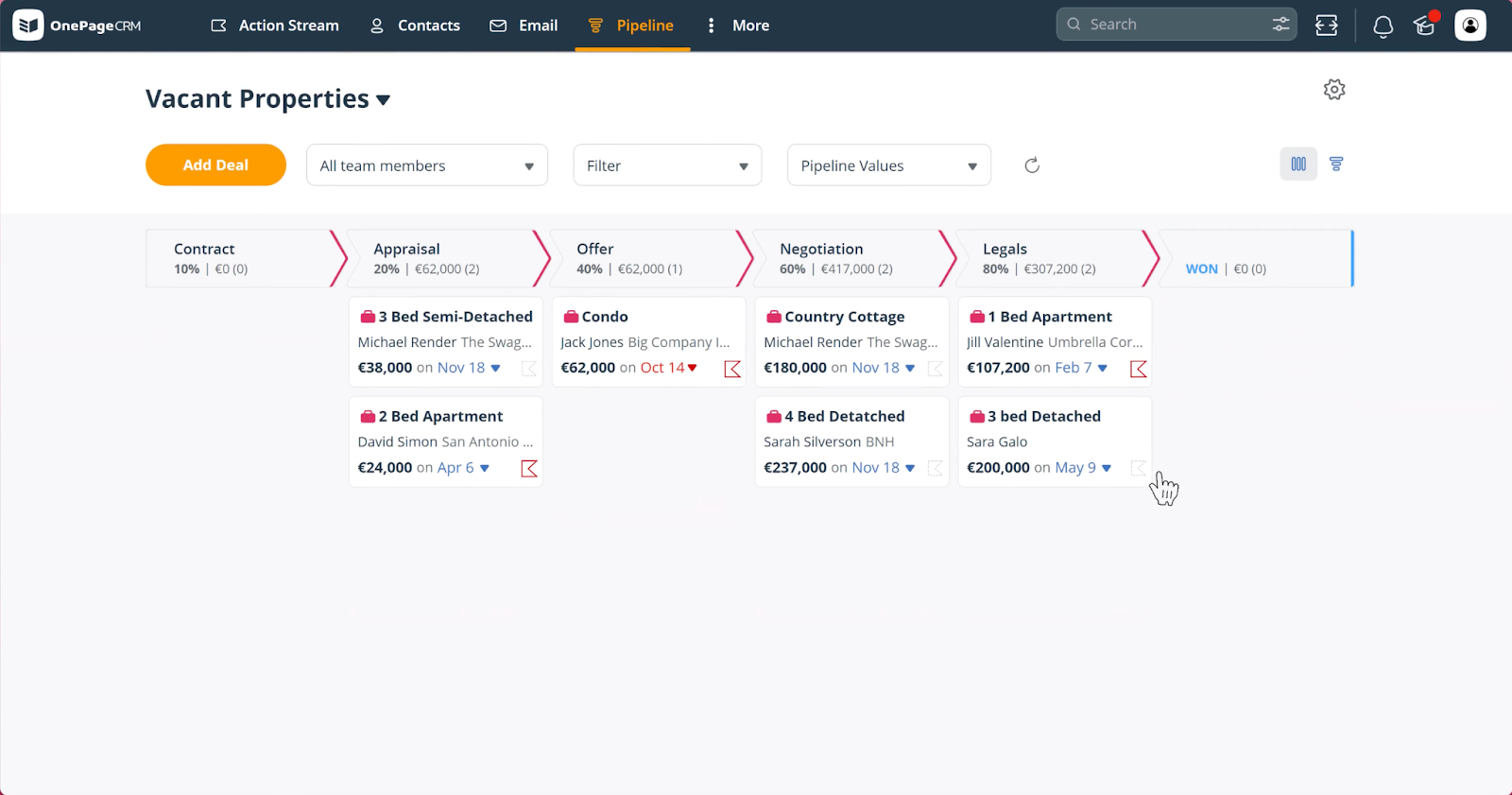Open the More menu
This screenshot has width=1512, height=795.
tap(738, 26)
